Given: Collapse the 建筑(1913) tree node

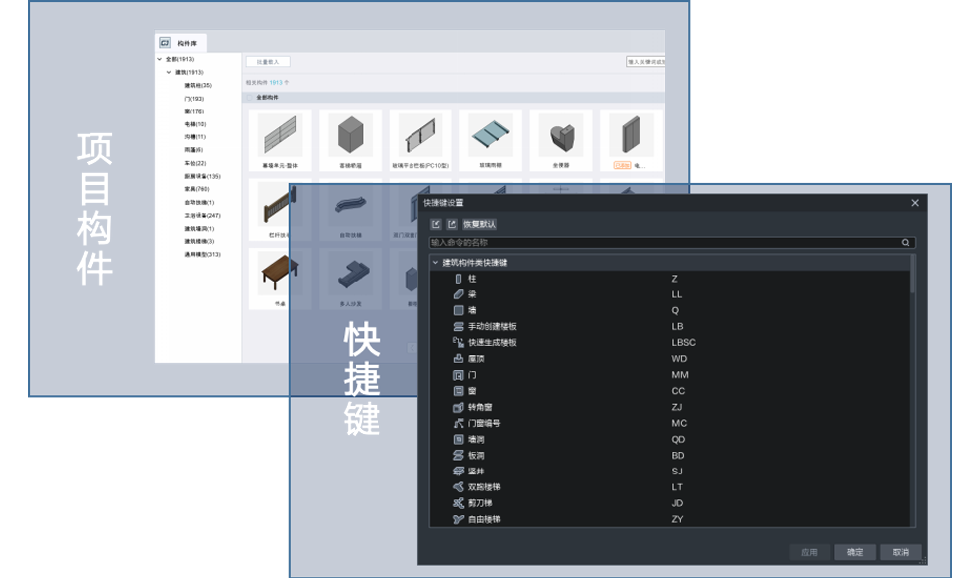Looking at the screenshot, I should [x=169, y=72].
